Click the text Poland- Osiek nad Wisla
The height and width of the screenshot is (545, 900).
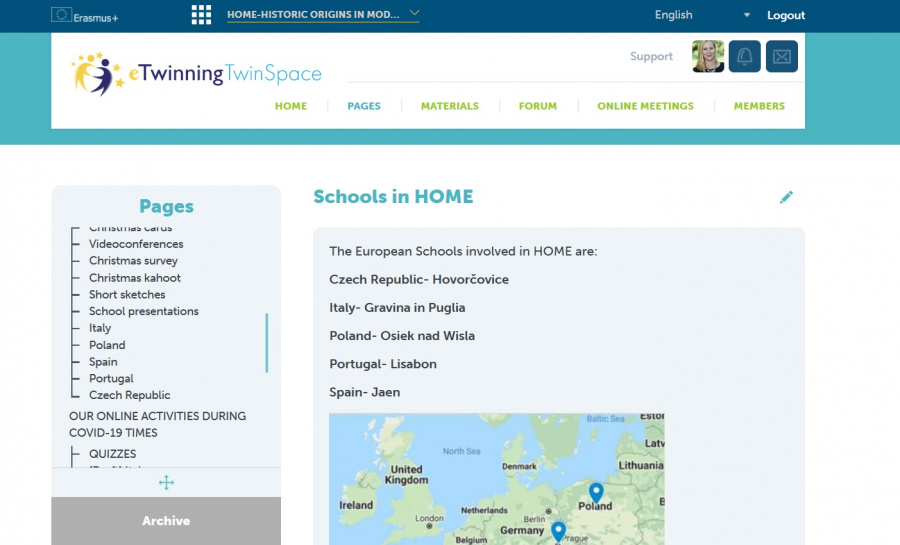coord(402,336)
